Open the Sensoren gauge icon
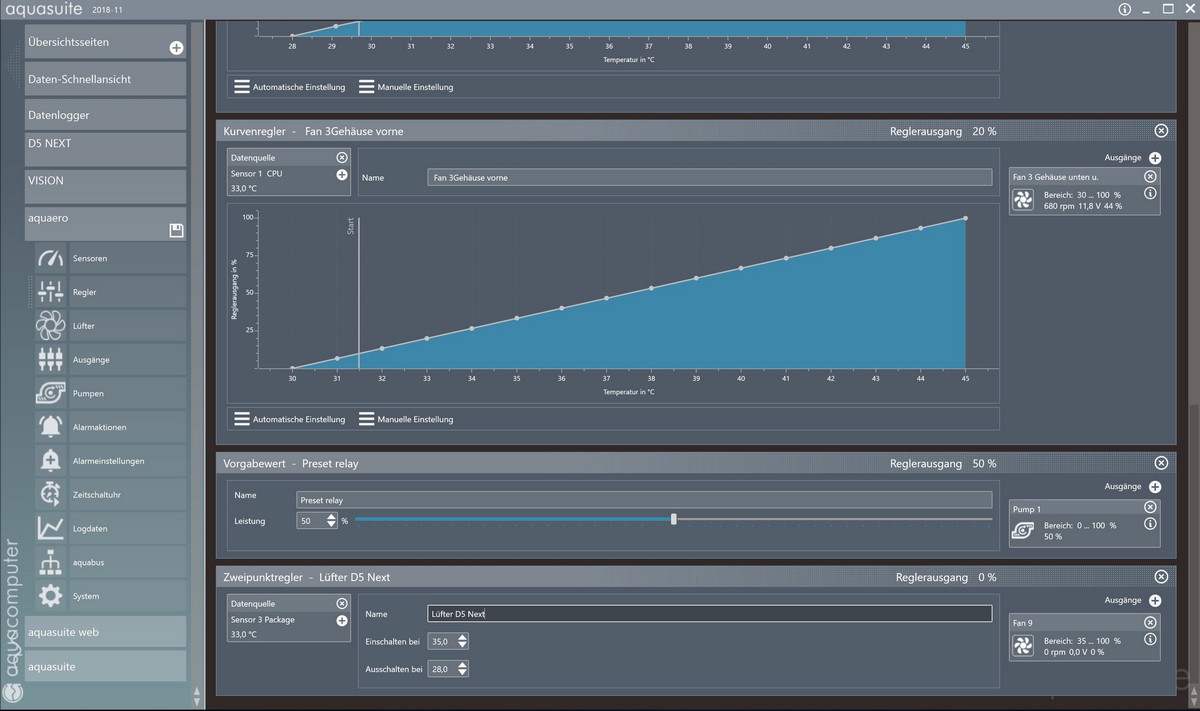 click(x=50, y=258)
